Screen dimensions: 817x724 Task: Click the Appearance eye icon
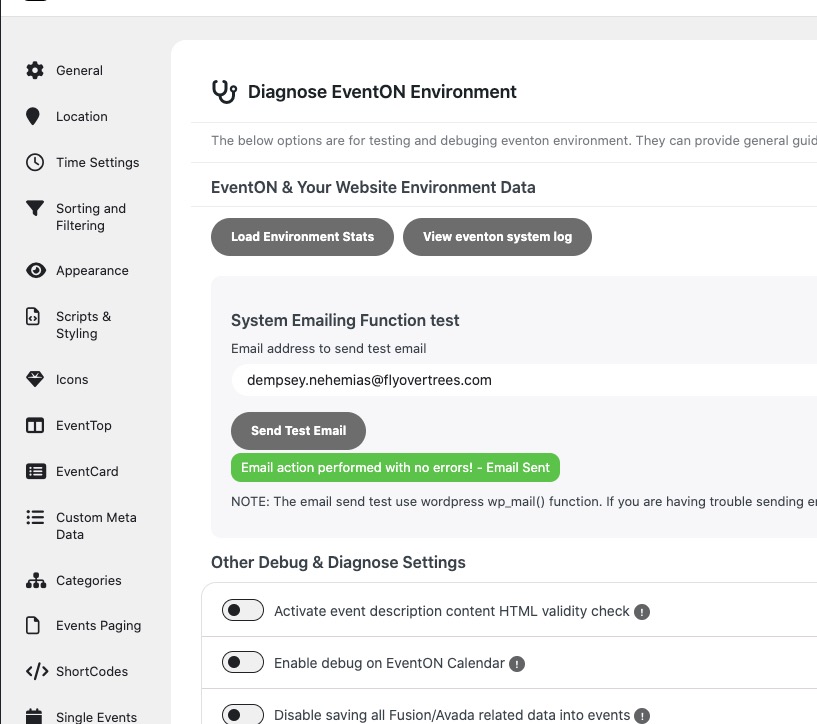tap(35, 270)
